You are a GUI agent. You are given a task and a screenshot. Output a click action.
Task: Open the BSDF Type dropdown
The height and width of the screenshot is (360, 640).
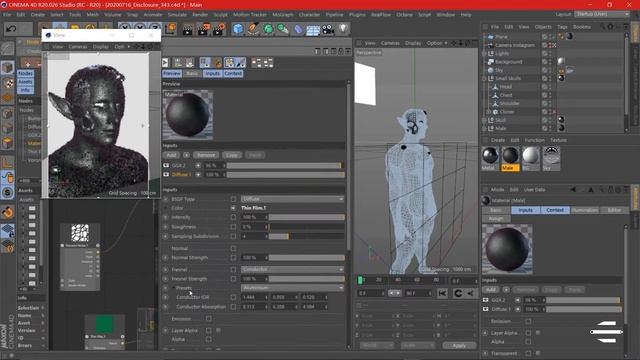(x=292, y=199)
